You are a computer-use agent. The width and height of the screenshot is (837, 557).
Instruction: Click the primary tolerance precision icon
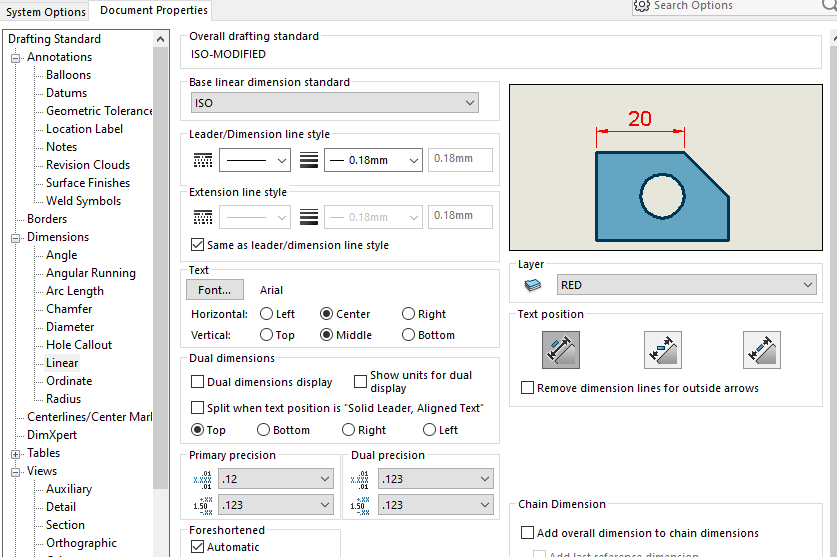pos(203,505)
